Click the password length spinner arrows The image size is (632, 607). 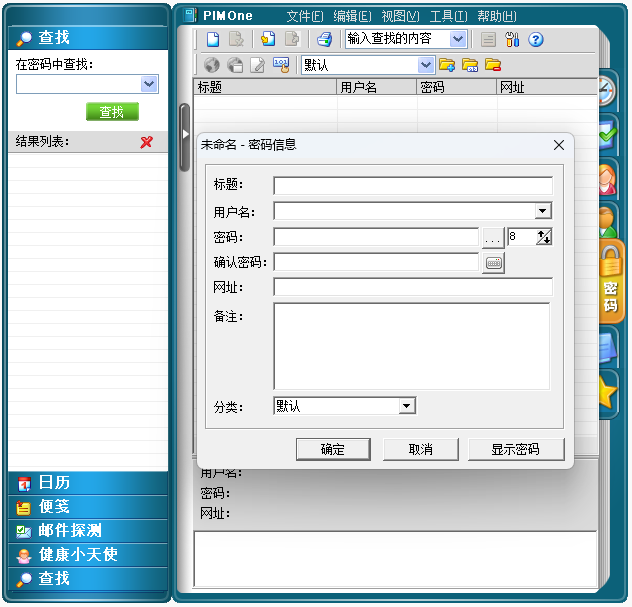click(544, 237)
